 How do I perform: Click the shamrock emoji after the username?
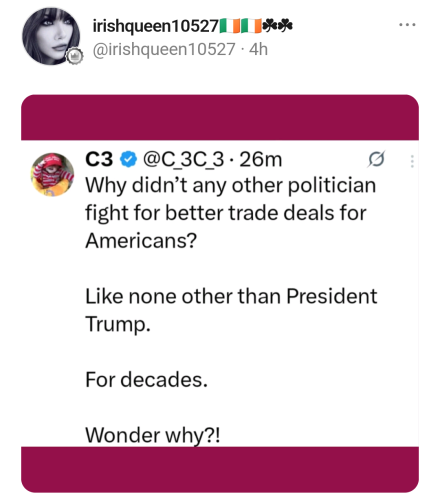point(277,25)
